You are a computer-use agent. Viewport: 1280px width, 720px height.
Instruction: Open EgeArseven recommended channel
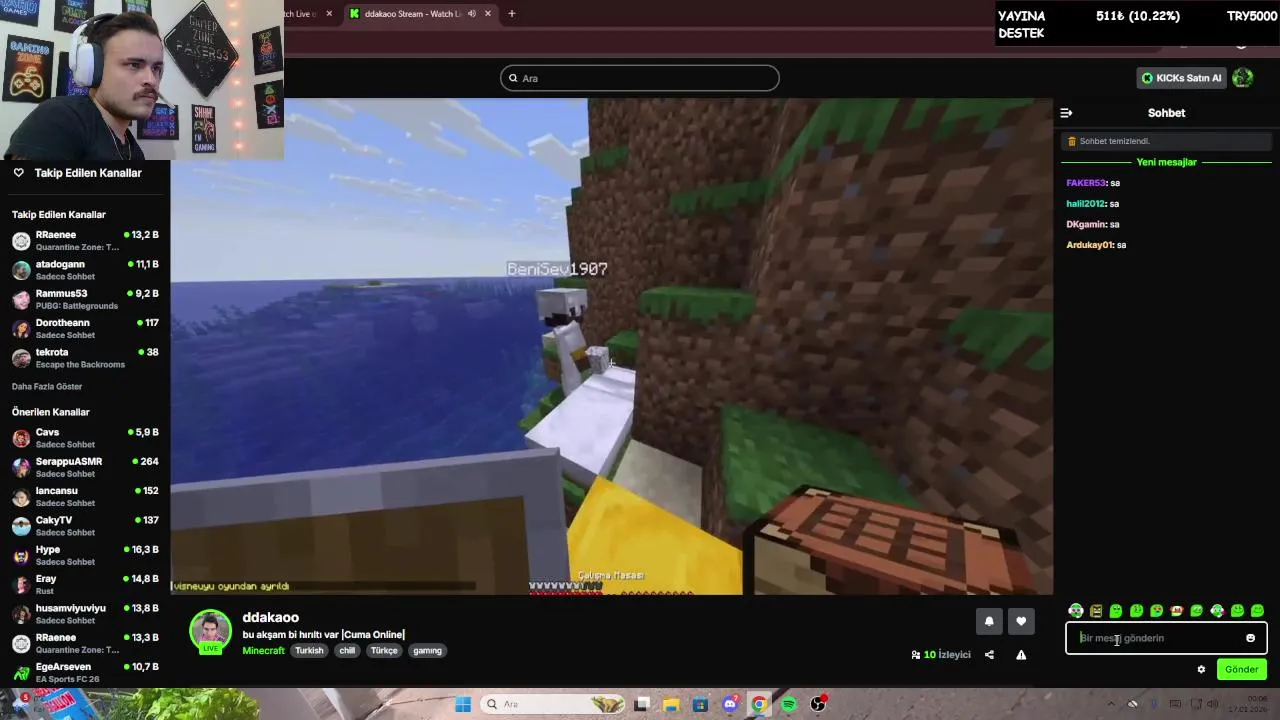pos(85,672)
